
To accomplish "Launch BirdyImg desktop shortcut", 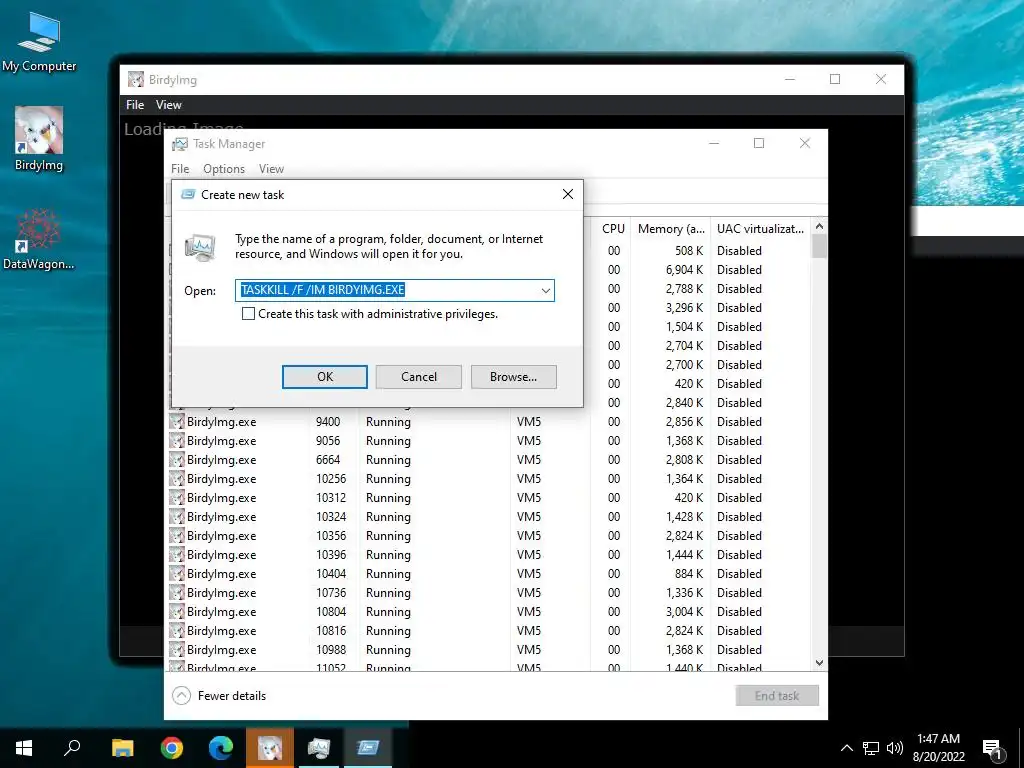I will coord(39,139).
